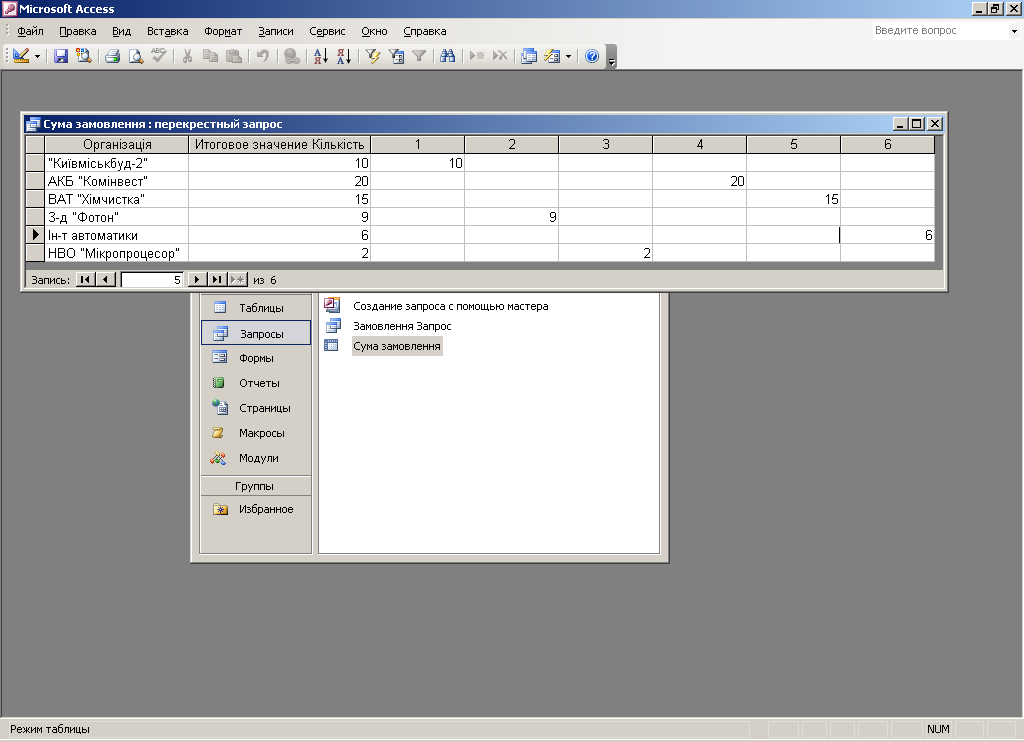
Task: Go to first record navigation button
Action: tap(85, 280)
